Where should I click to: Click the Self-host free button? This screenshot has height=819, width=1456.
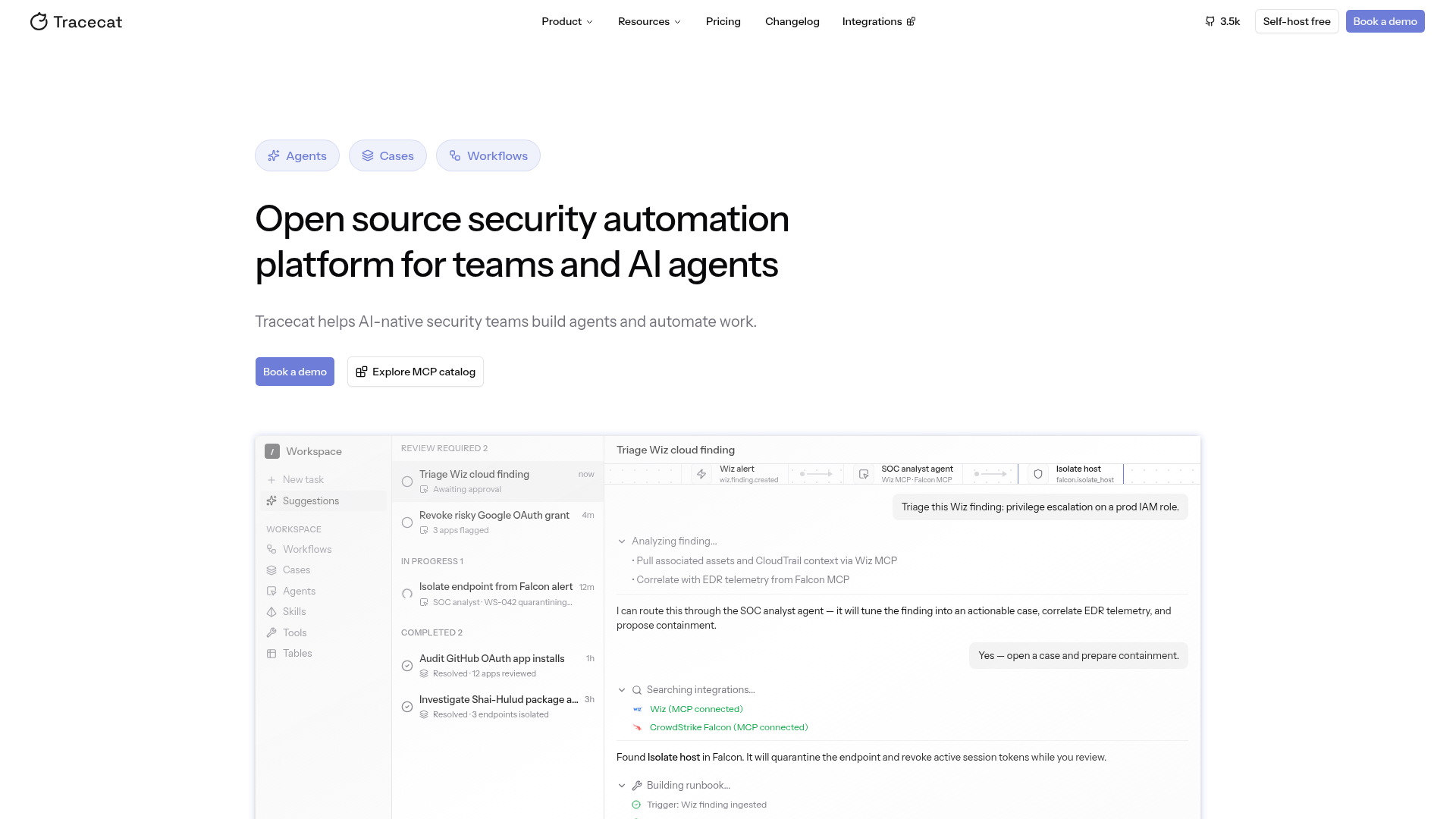coord(1297,21)
